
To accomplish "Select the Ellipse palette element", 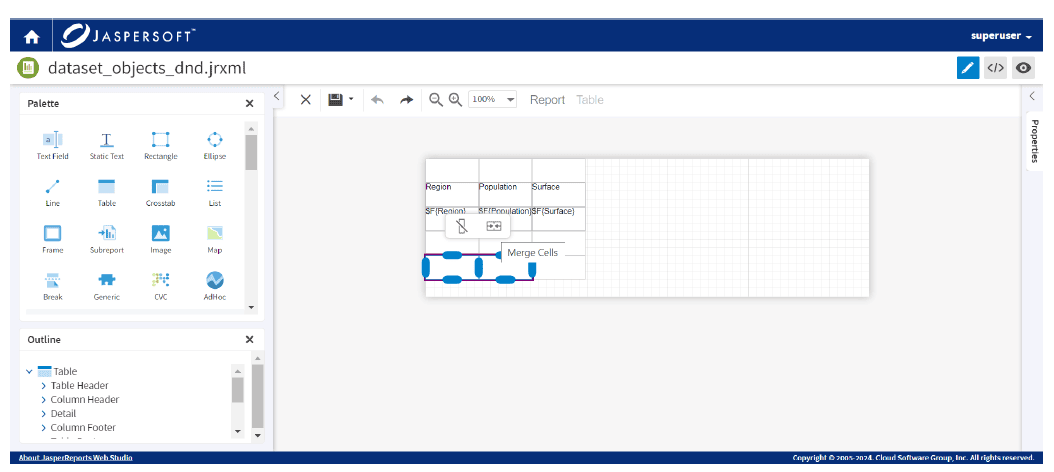I will 214,145.
